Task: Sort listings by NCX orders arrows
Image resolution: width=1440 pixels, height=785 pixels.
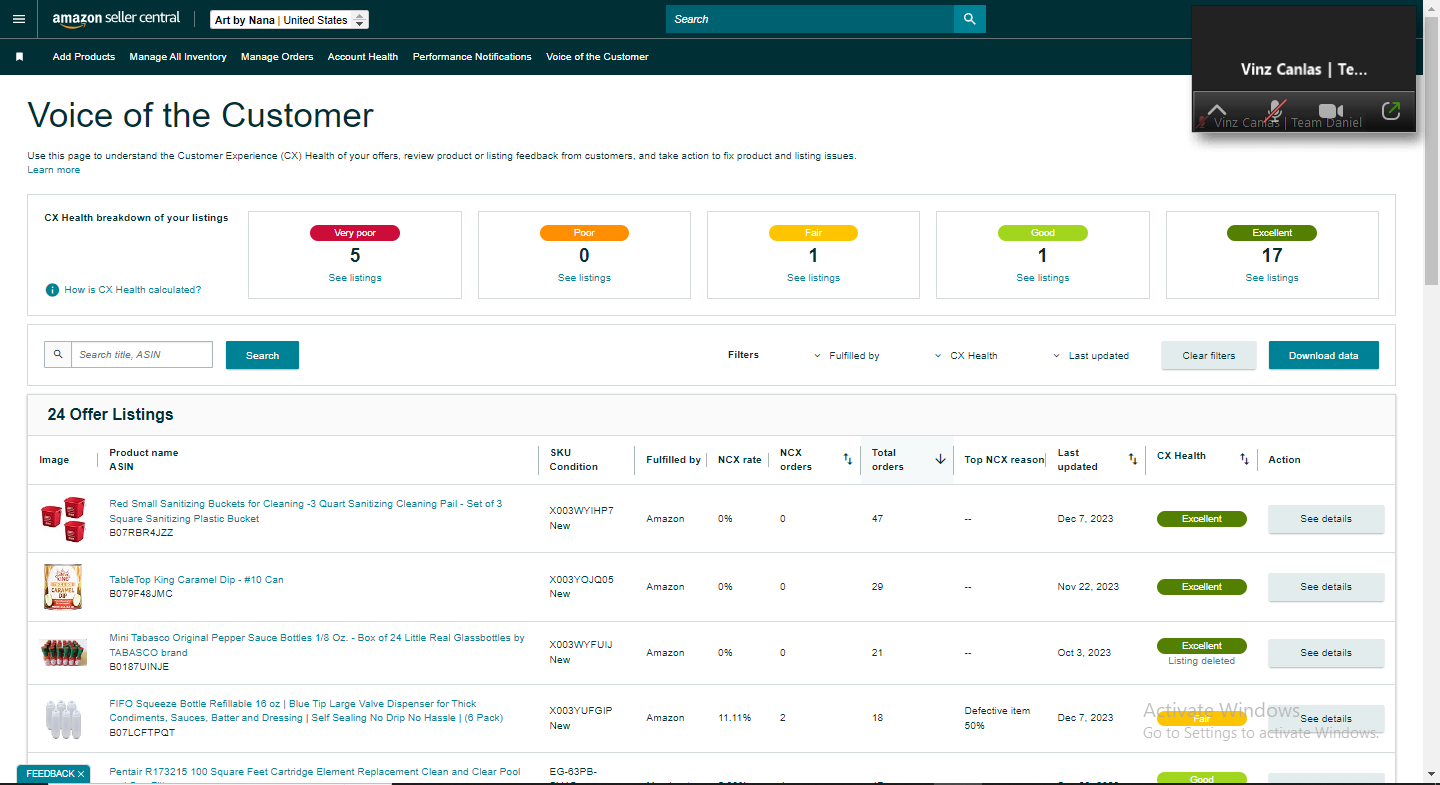Action: (x=847, y=459)
